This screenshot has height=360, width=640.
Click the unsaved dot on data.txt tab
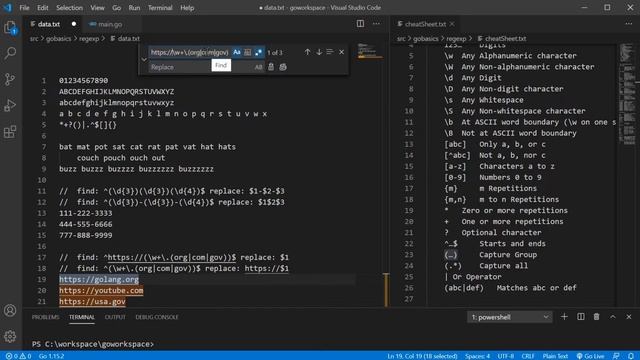click(74, 24)
